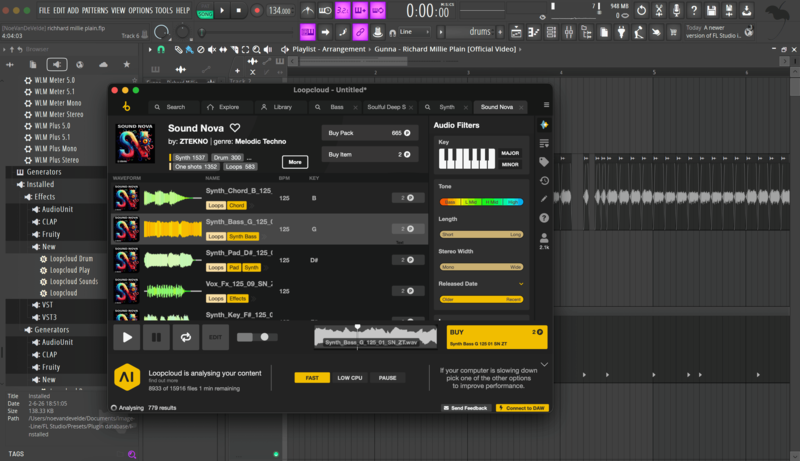Open the PATTERNS menu
This screenshot has width=800, height=461.
tap(95, 10)
